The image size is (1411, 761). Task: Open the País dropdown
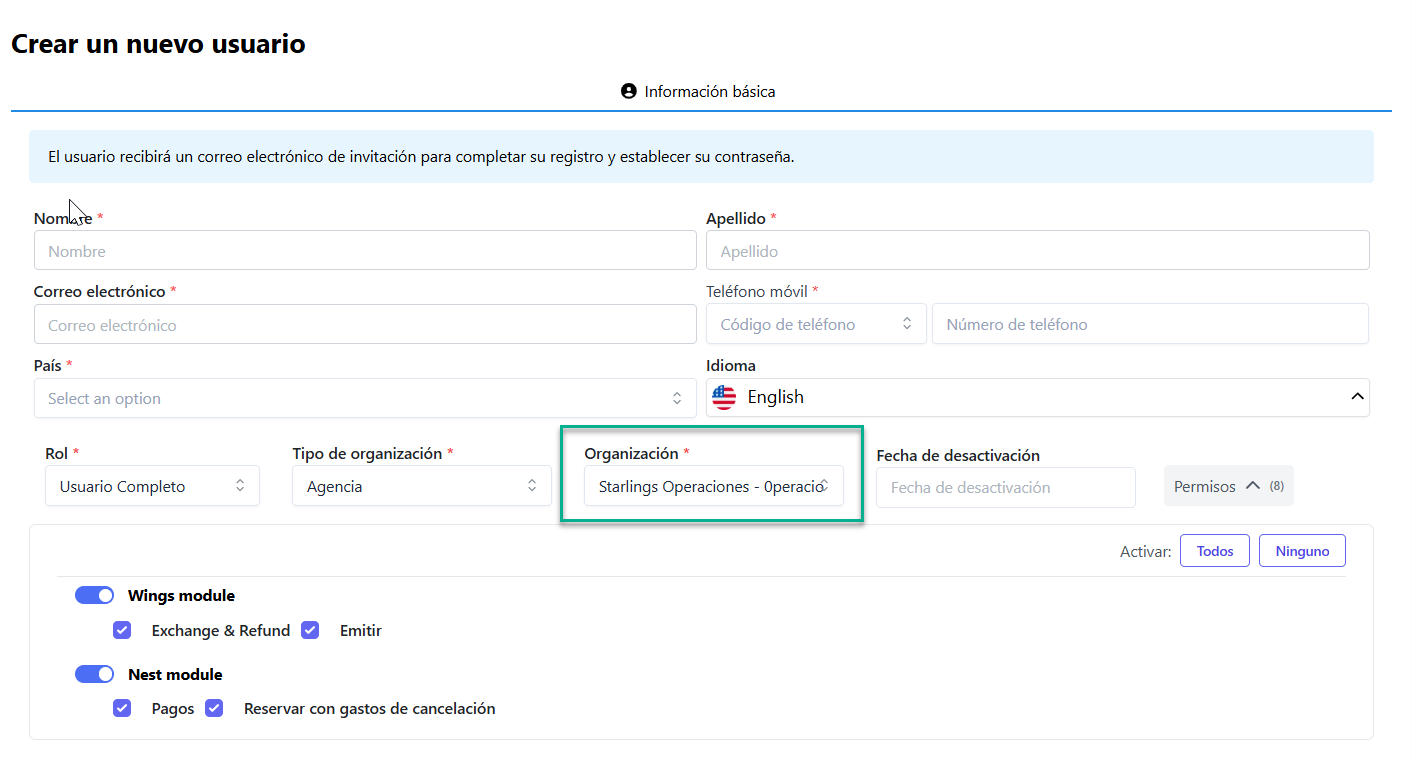point(364,399)
